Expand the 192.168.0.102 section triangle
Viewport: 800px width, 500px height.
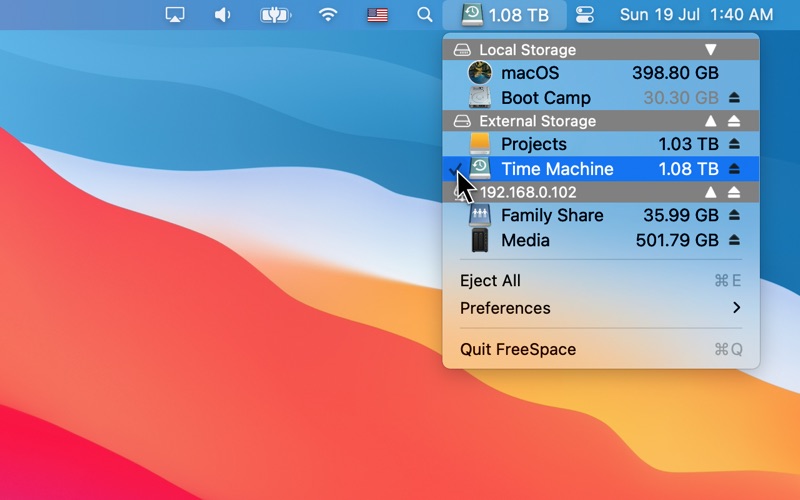coord(711,192)
